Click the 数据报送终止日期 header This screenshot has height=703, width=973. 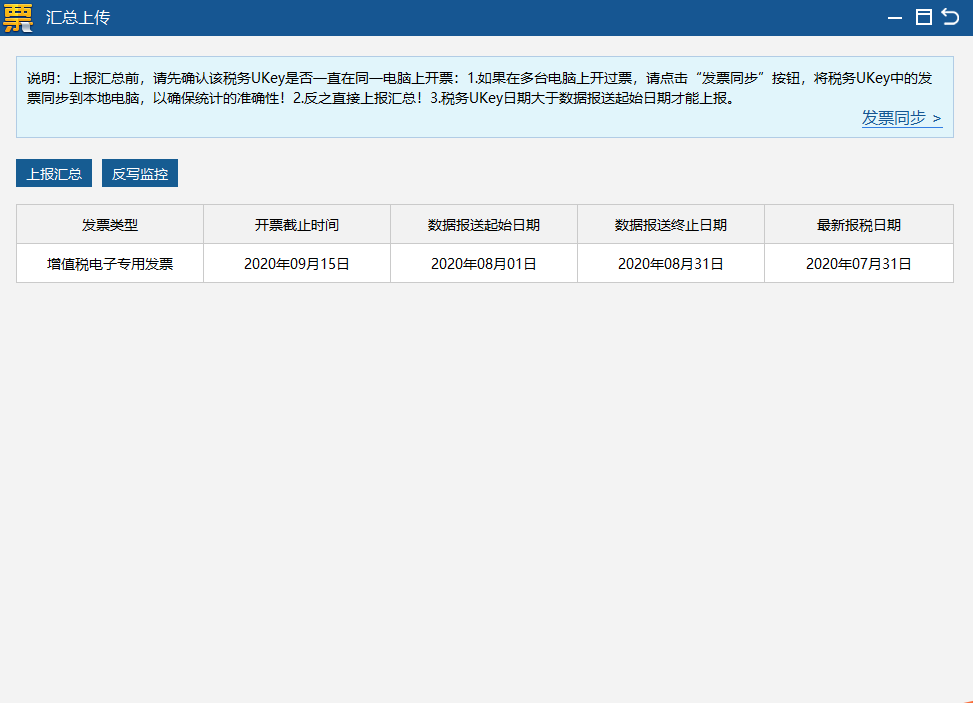pos(670,224)
